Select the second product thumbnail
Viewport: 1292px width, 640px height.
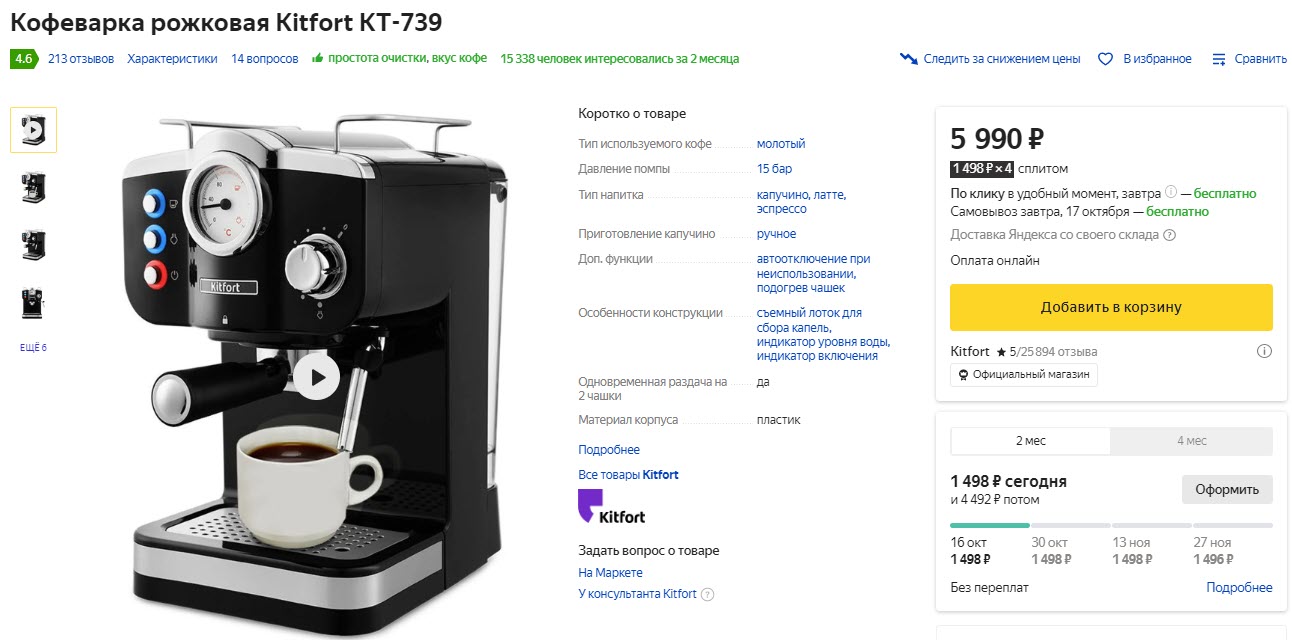click(33, 187)
